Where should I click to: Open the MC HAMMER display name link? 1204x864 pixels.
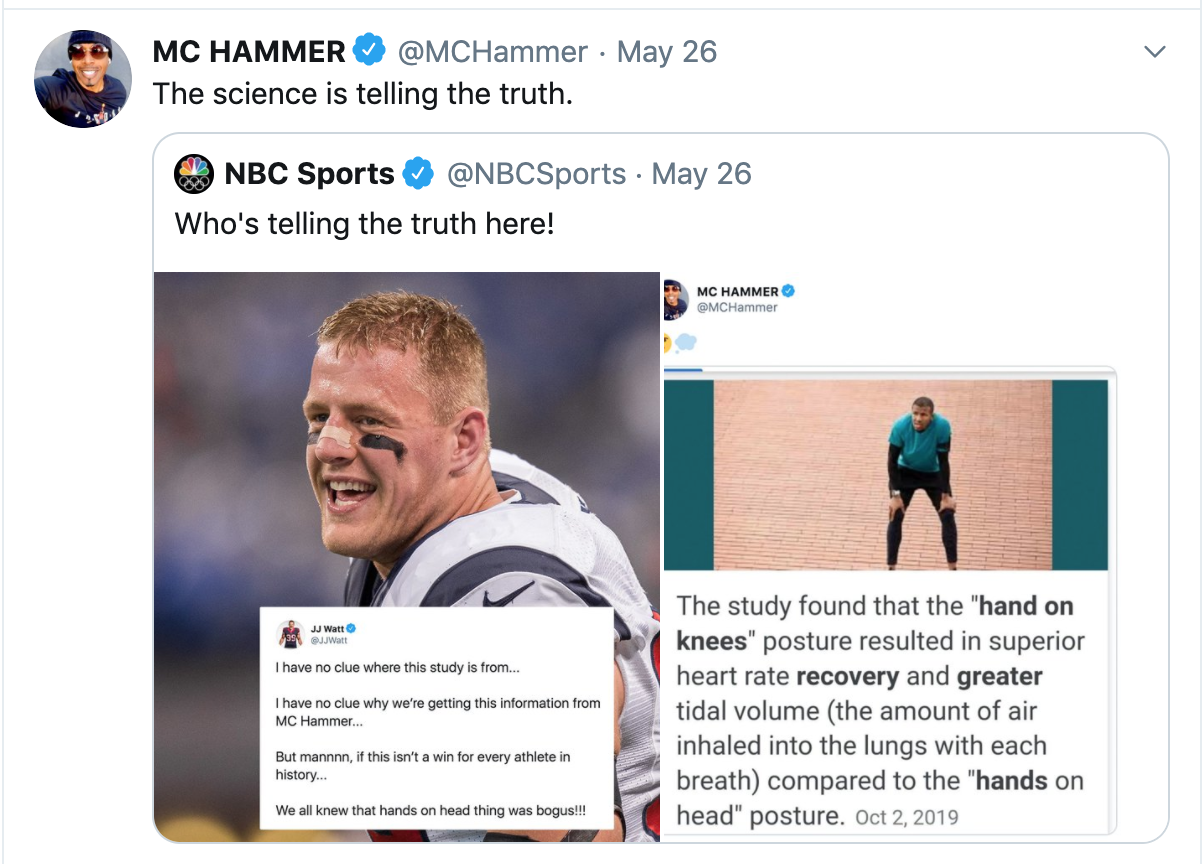pos(249,51)
